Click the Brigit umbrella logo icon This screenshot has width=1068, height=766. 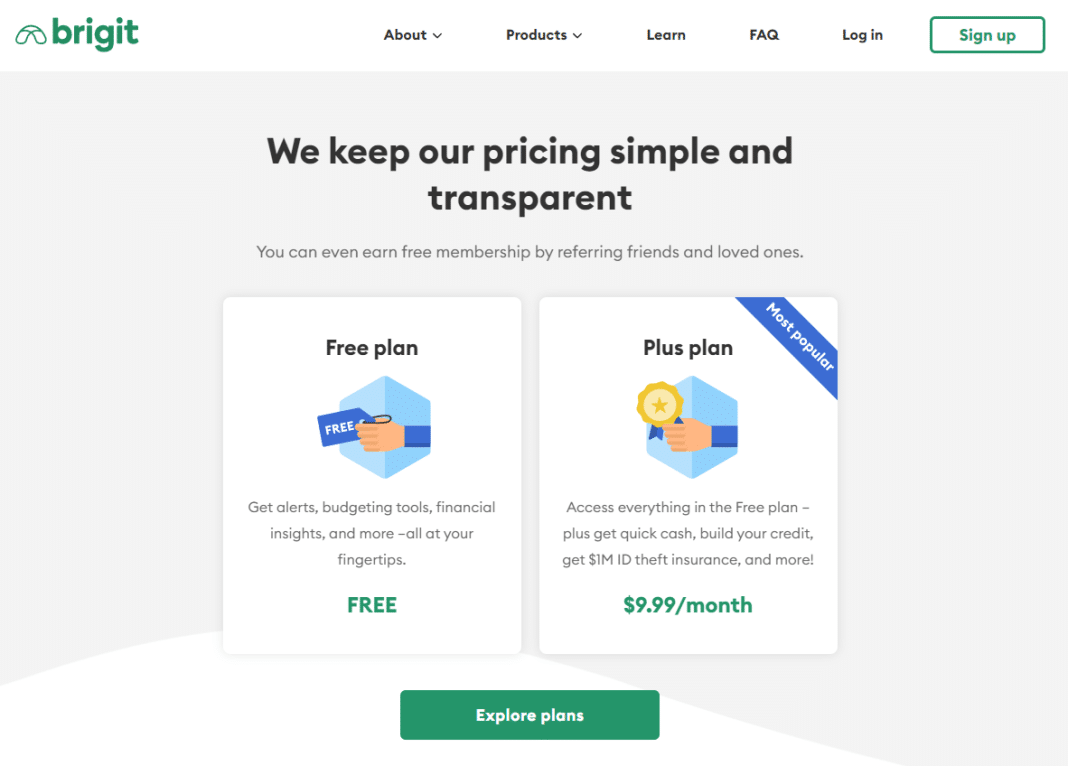[x=31, y=35]
